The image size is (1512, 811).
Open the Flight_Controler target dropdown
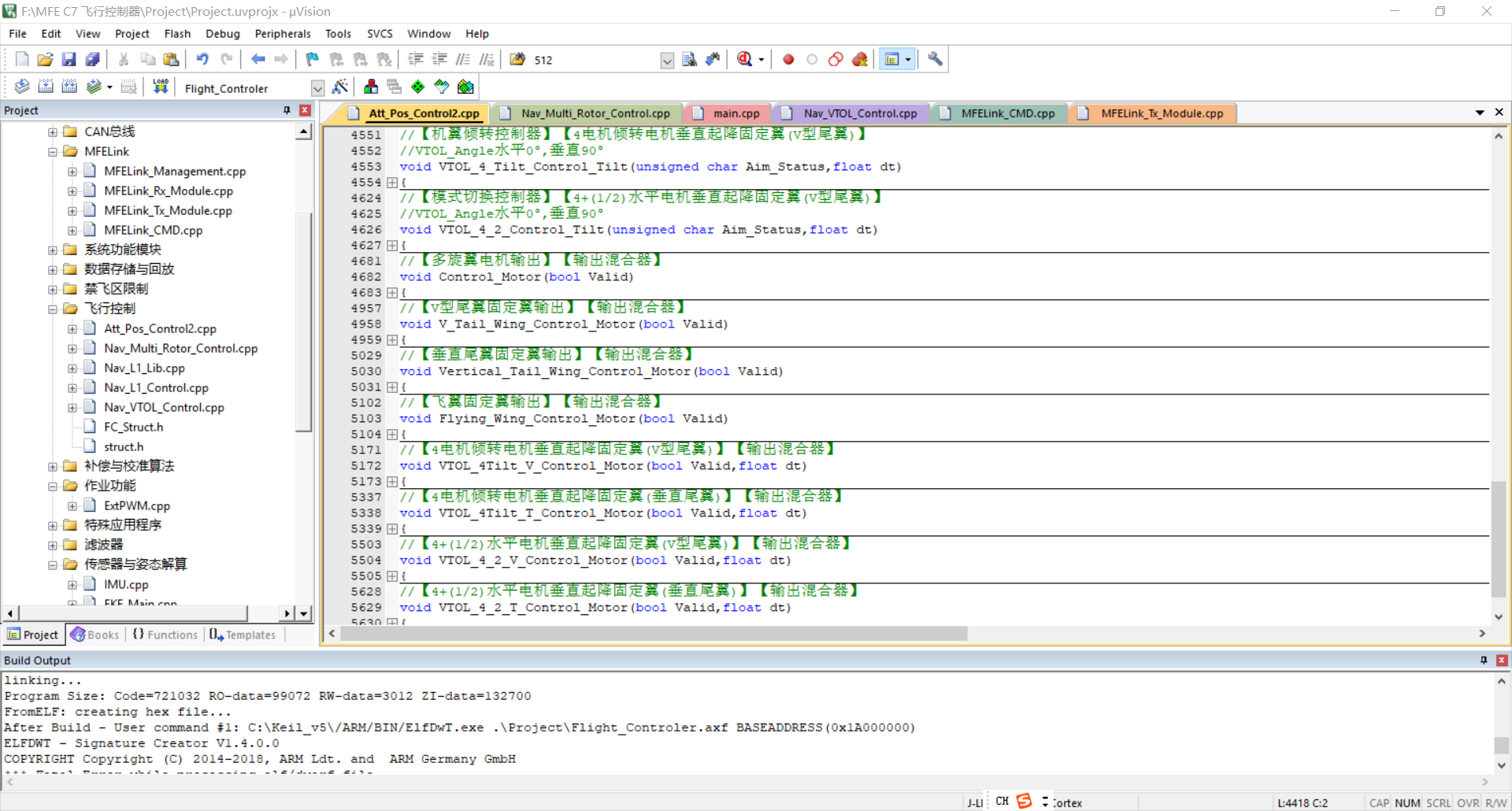click(317, 88)
